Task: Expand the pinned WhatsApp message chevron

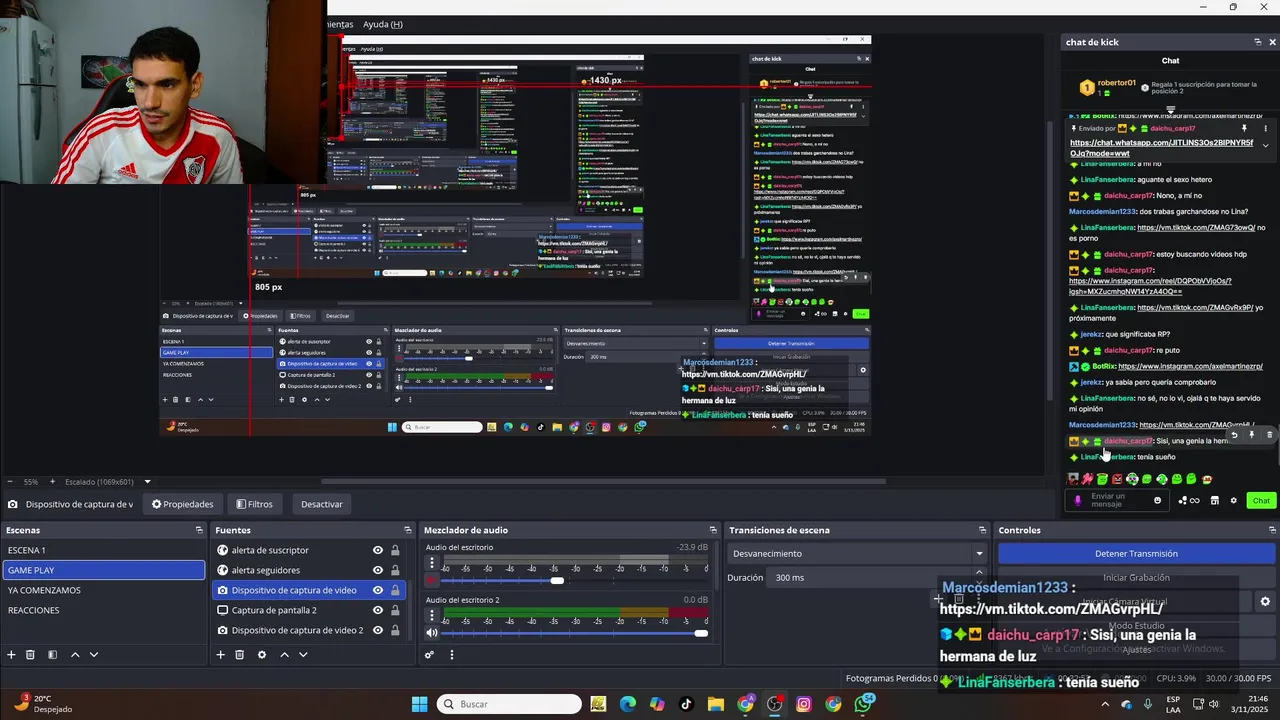Action: (1265, 145)
